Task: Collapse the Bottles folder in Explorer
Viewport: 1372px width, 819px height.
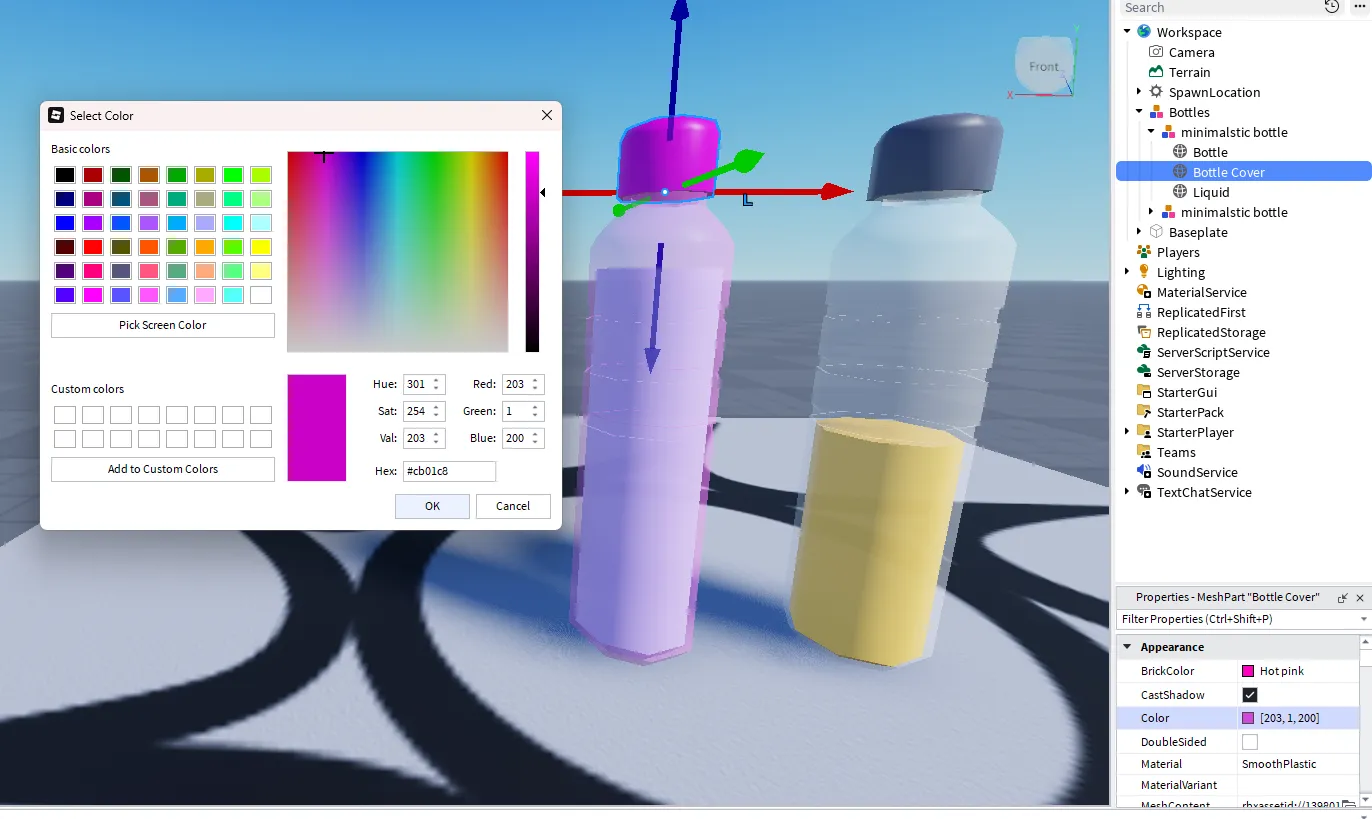Action: click(x=1139, y=112)
